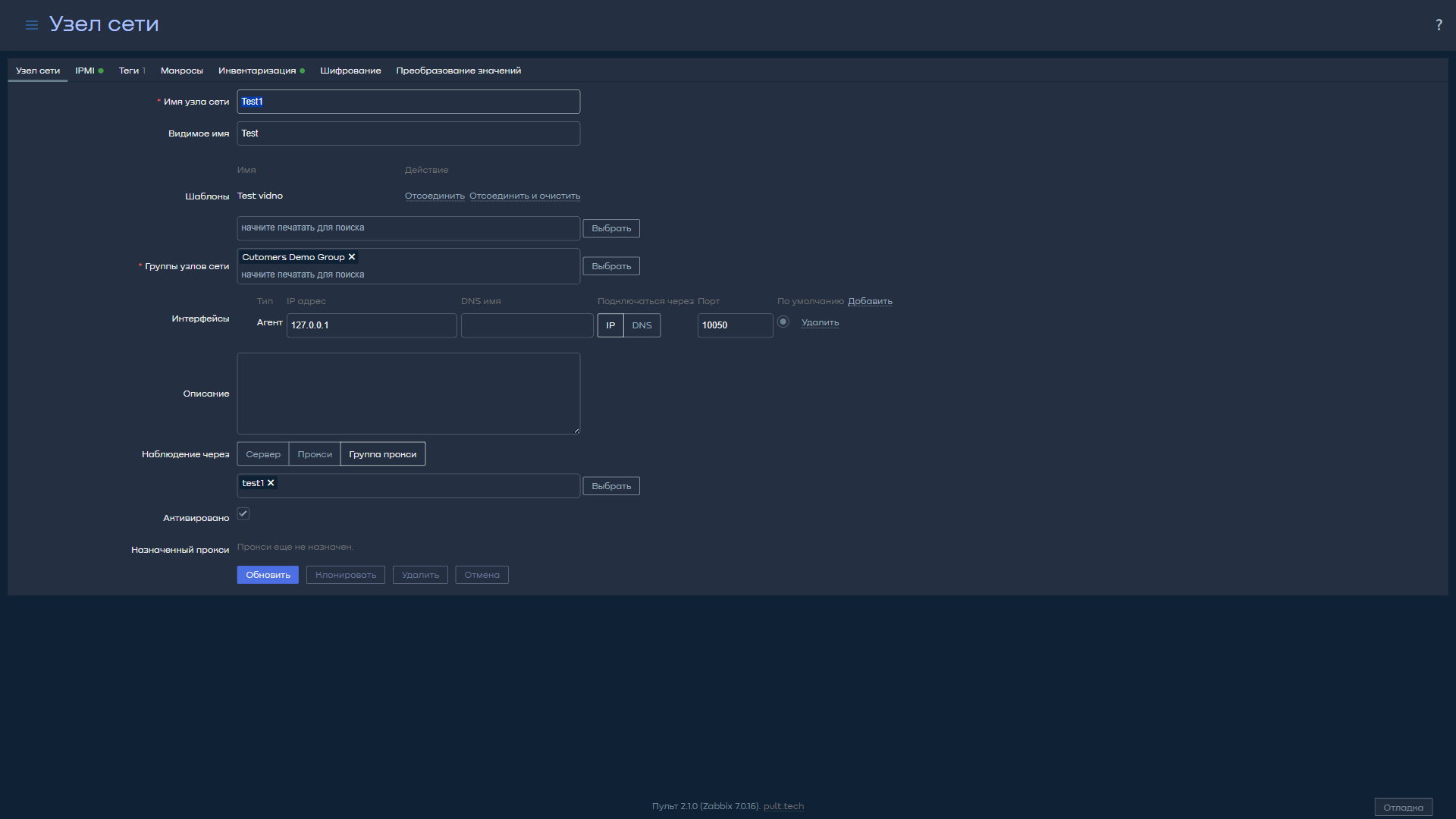Click Выбрать next to host groups
The image size is (1456, 819).
pos(611,266)
